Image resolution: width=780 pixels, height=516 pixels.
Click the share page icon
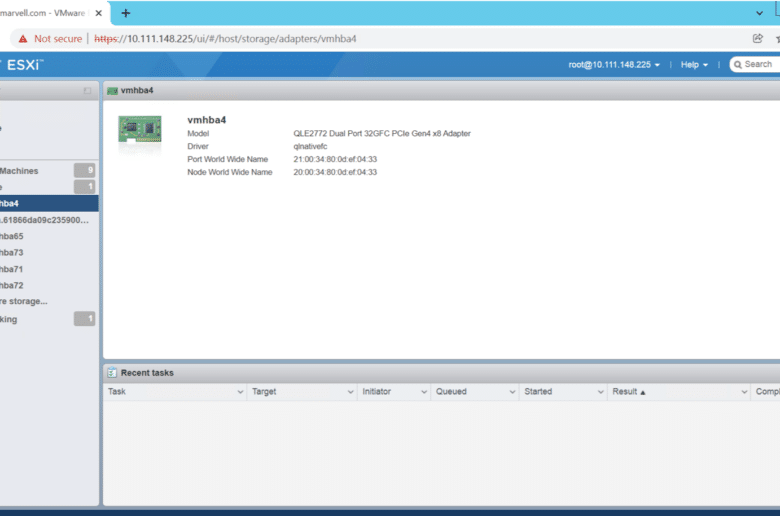(758, 38)
